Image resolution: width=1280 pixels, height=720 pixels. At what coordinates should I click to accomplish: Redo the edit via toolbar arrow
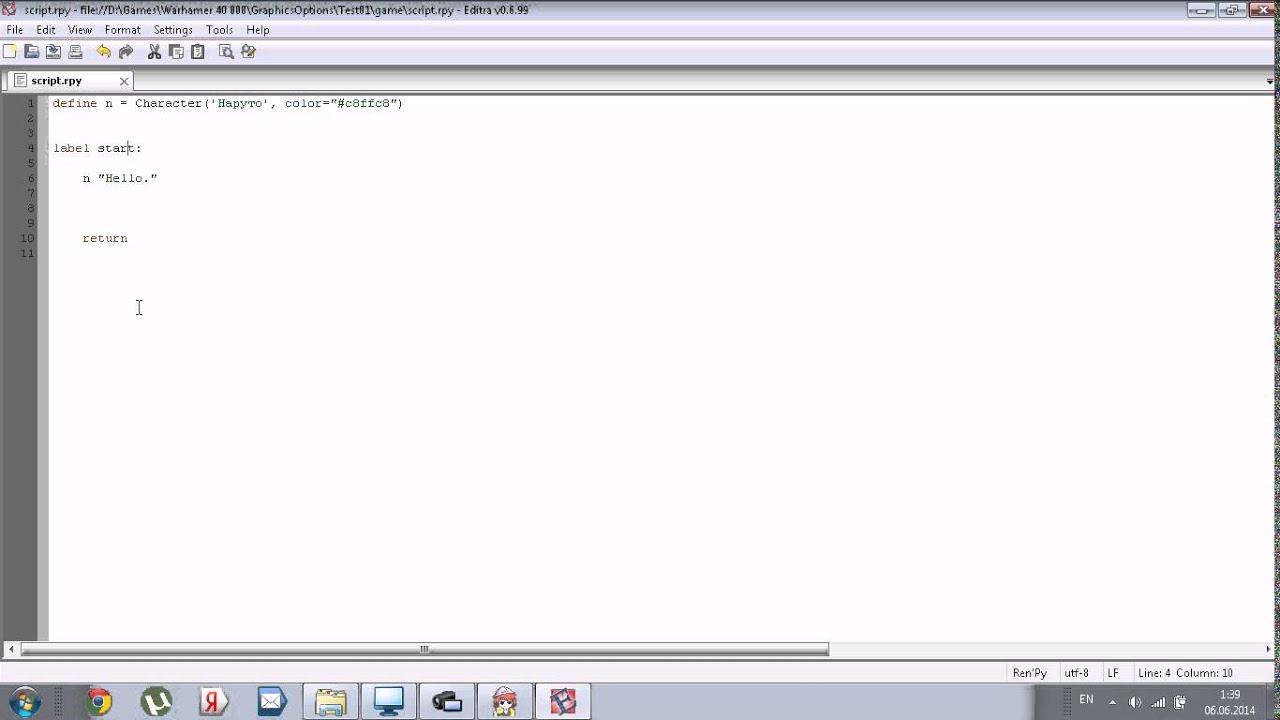[x=126, y=52]
